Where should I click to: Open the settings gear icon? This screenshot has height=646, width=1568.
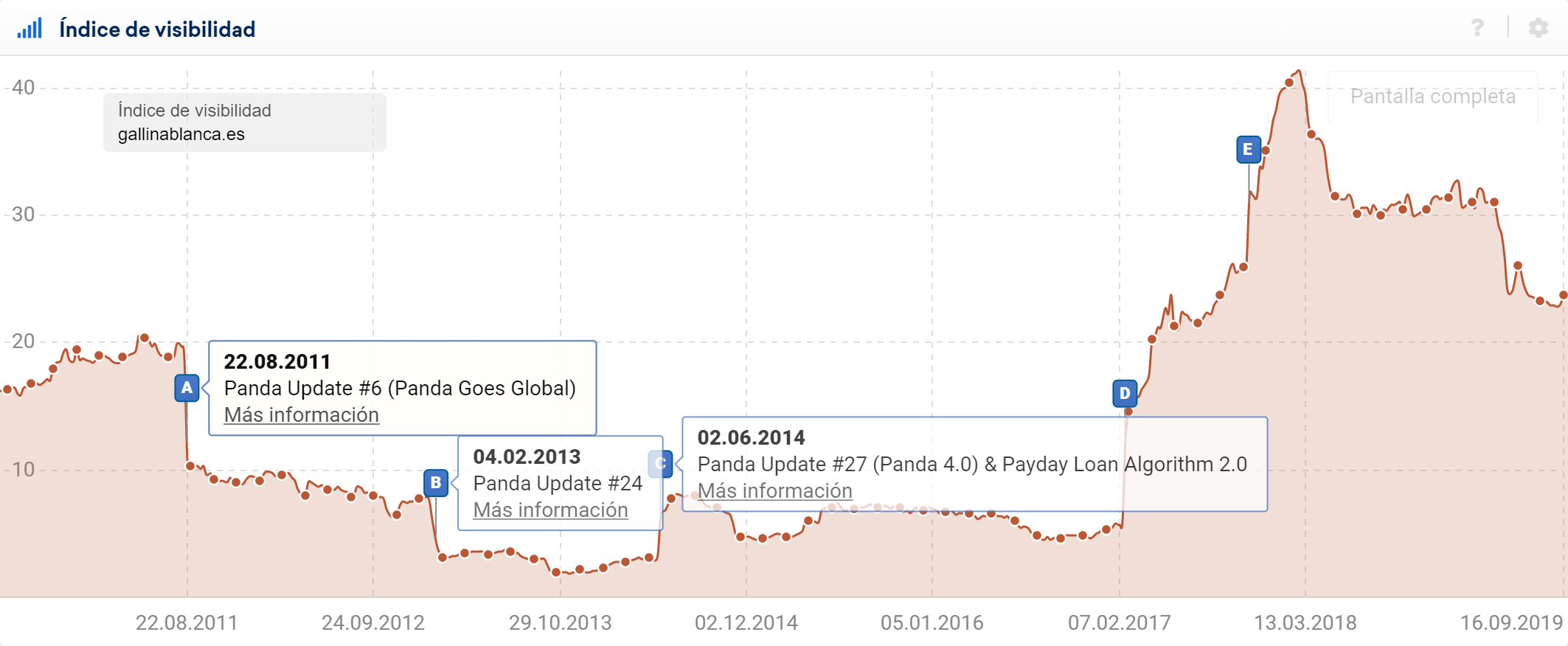coord(1538,28)
